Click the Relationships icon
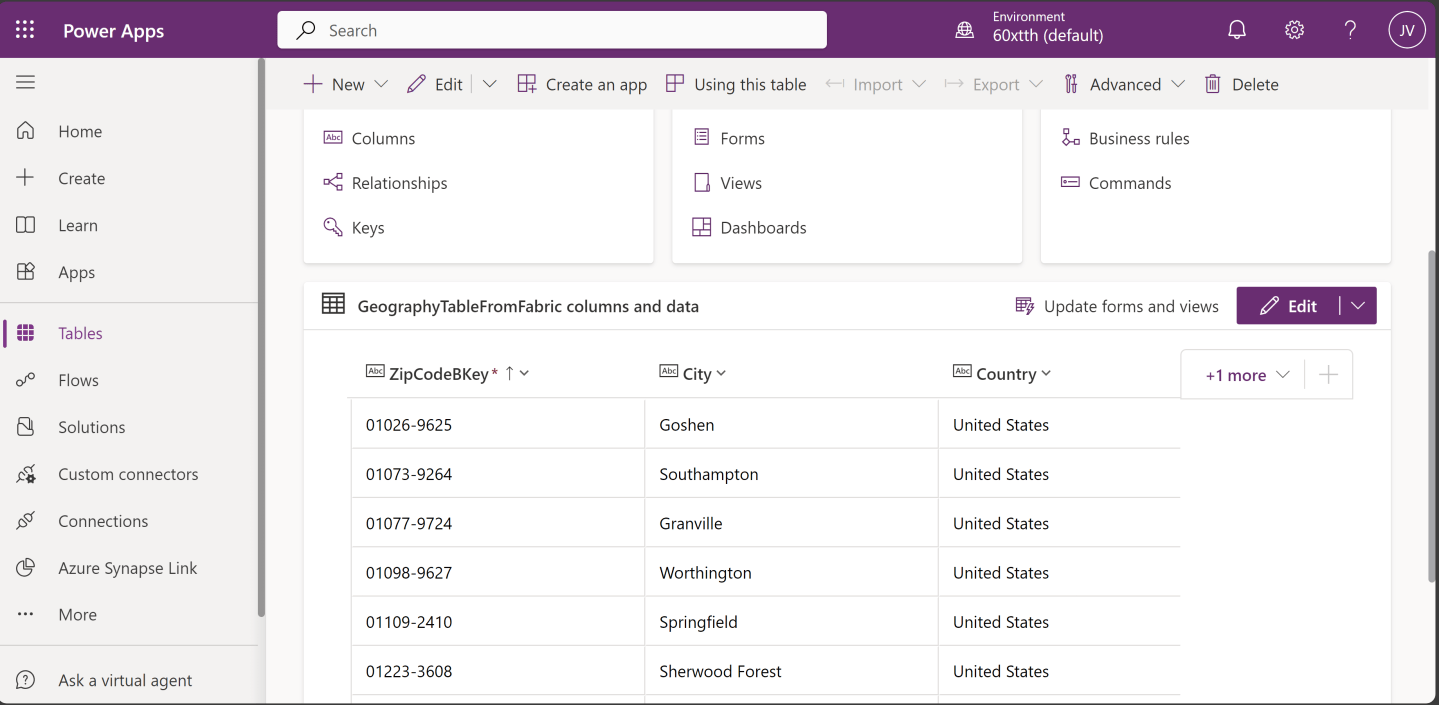 (x=333, y=183)
